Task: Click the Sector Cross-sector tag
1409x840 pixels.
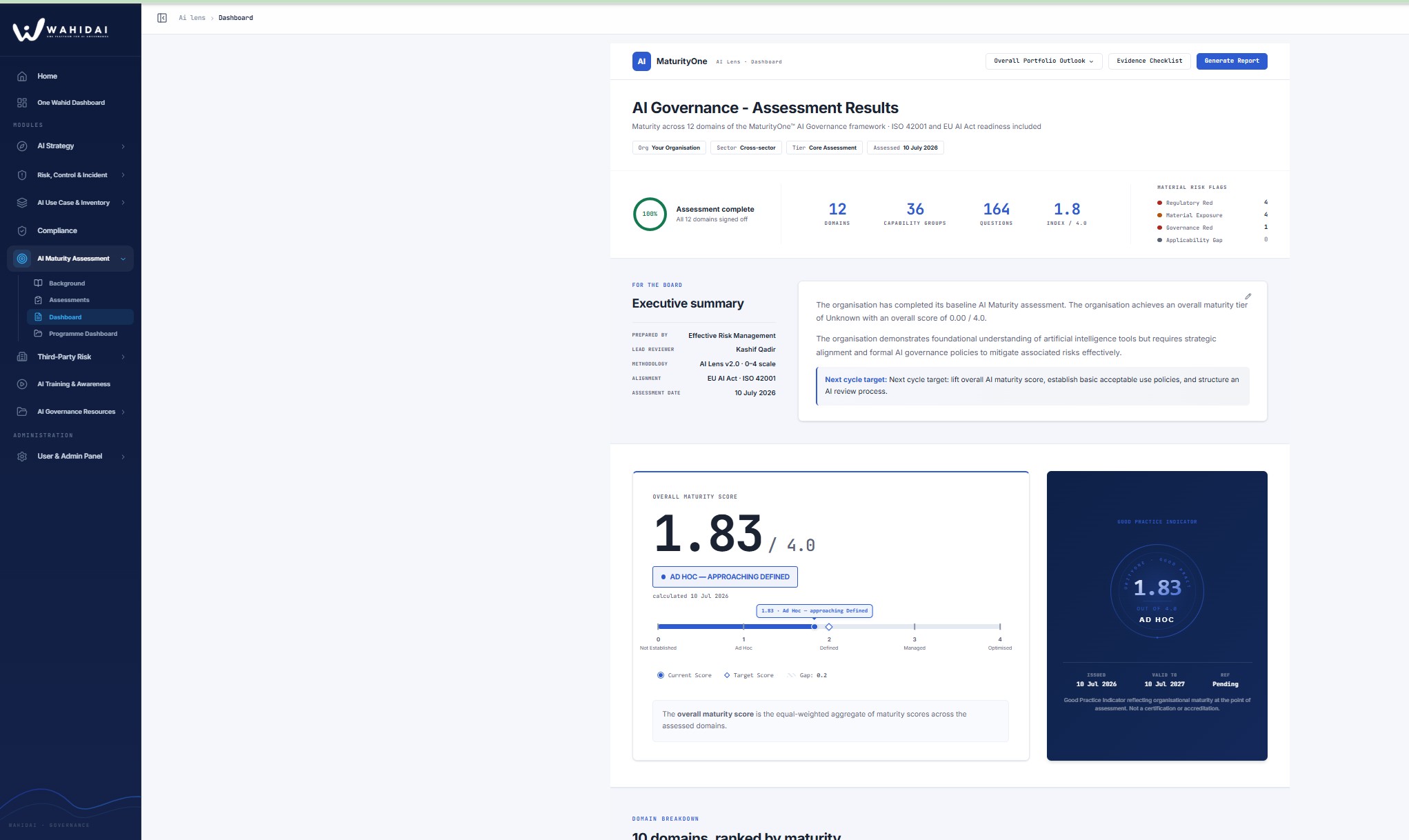Action: click(x=746, y=148)
